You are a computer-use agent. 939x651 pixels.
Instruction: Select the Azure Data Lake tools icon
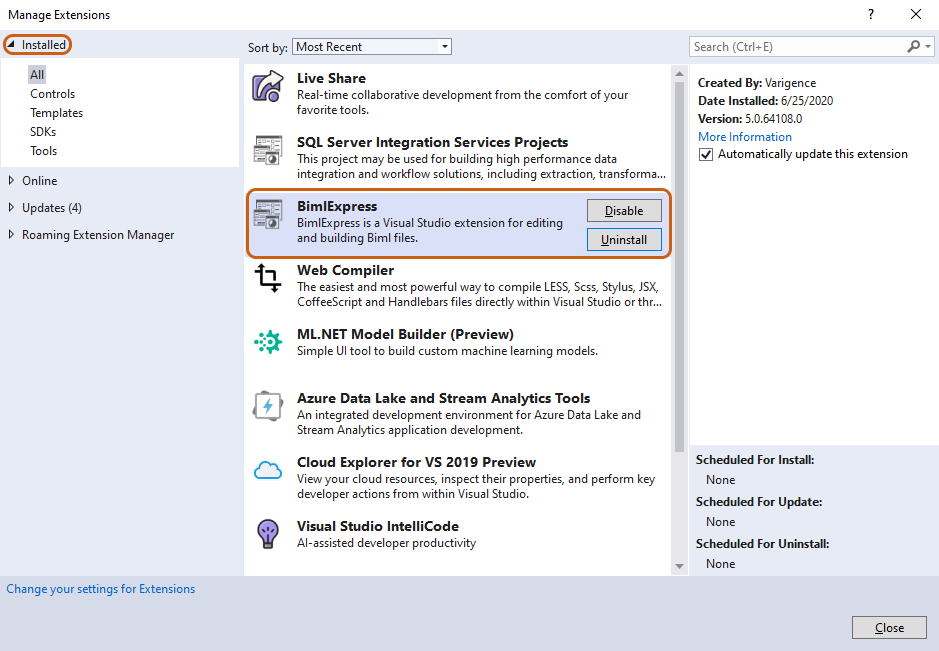(268, 406)
